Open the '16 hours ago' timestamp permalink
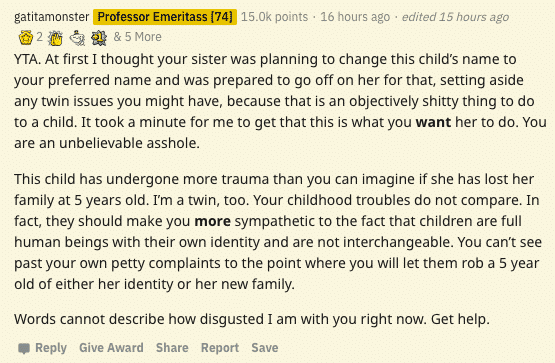 tap(355, 17)
